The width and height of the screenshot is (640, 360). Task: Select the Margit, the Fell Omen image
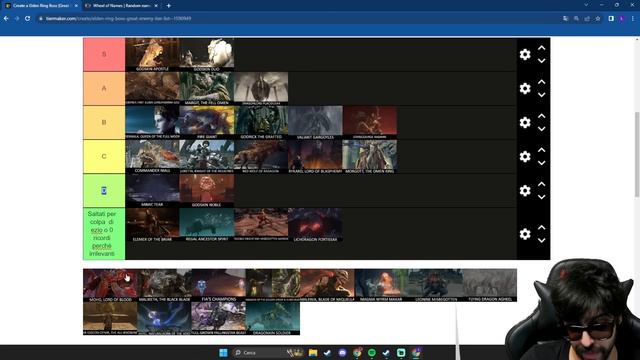tap(207, 89)
